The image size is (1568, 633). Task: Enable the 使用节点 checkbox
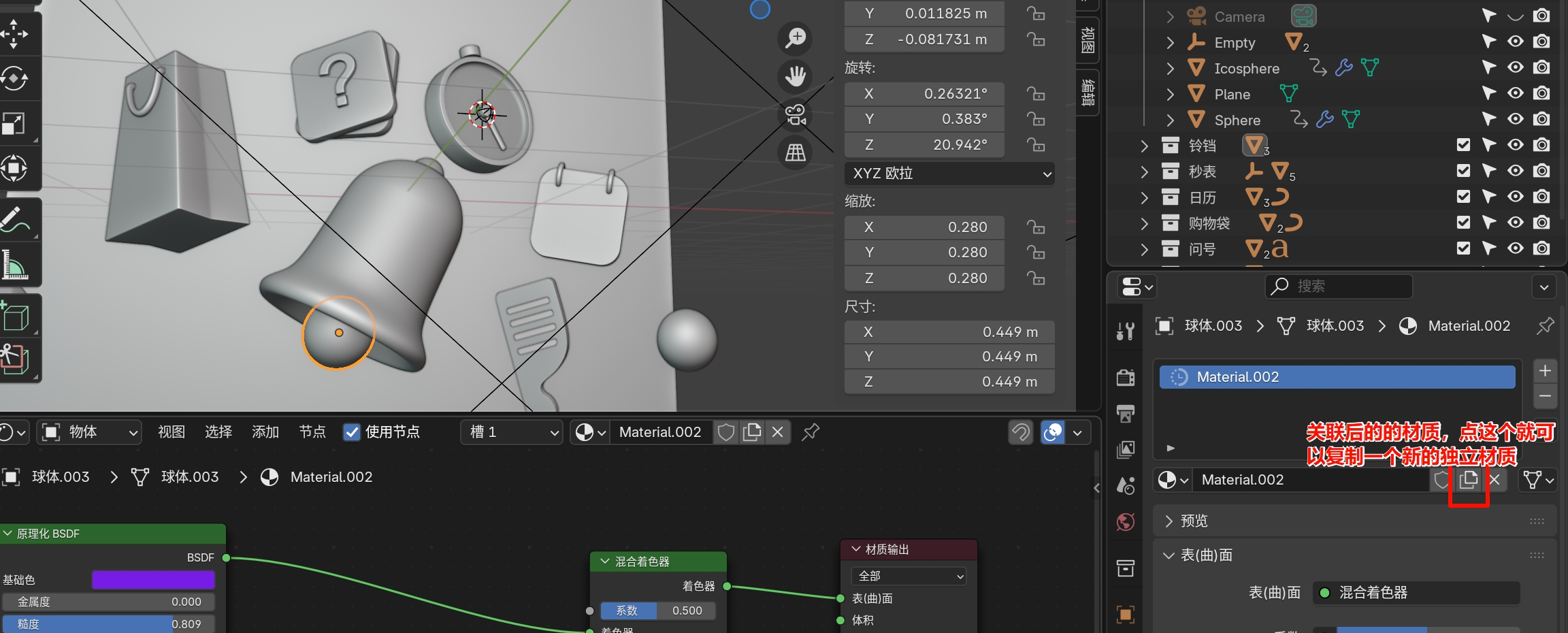click(x=352, y=432)
